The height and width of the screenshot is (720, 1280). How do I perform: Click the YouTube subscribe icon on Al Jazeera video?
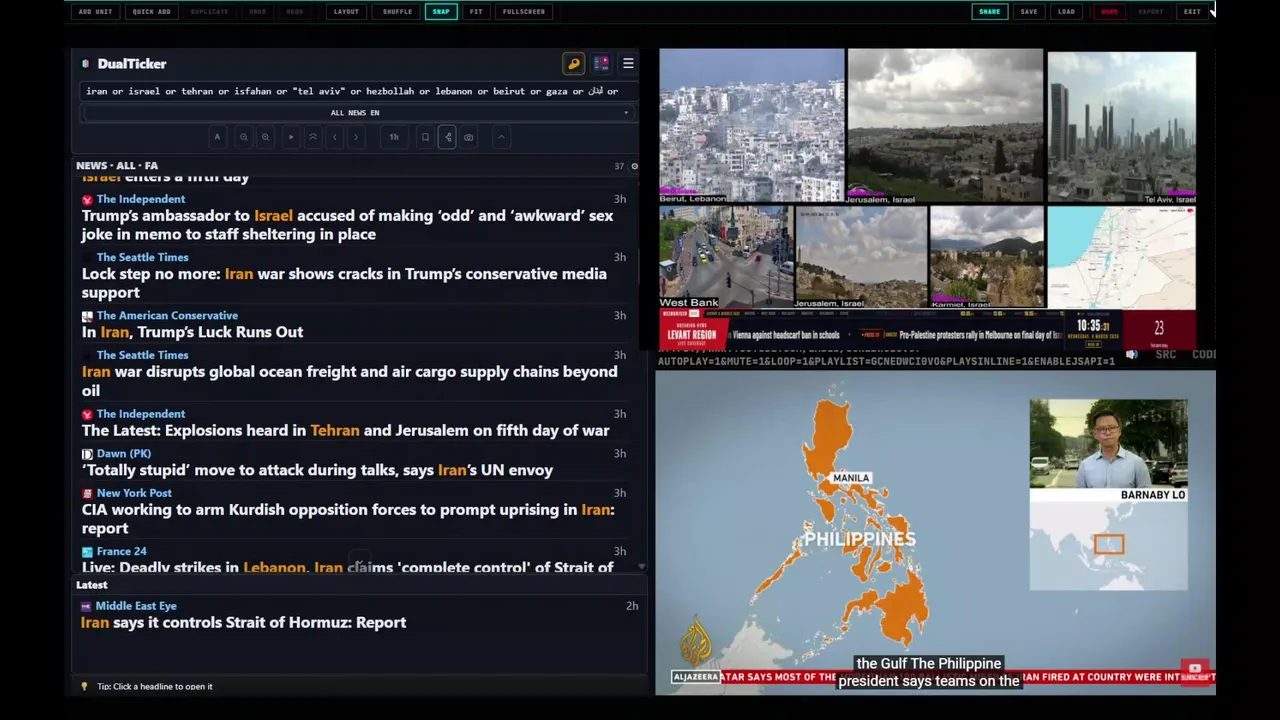[x=1195, y=669]
